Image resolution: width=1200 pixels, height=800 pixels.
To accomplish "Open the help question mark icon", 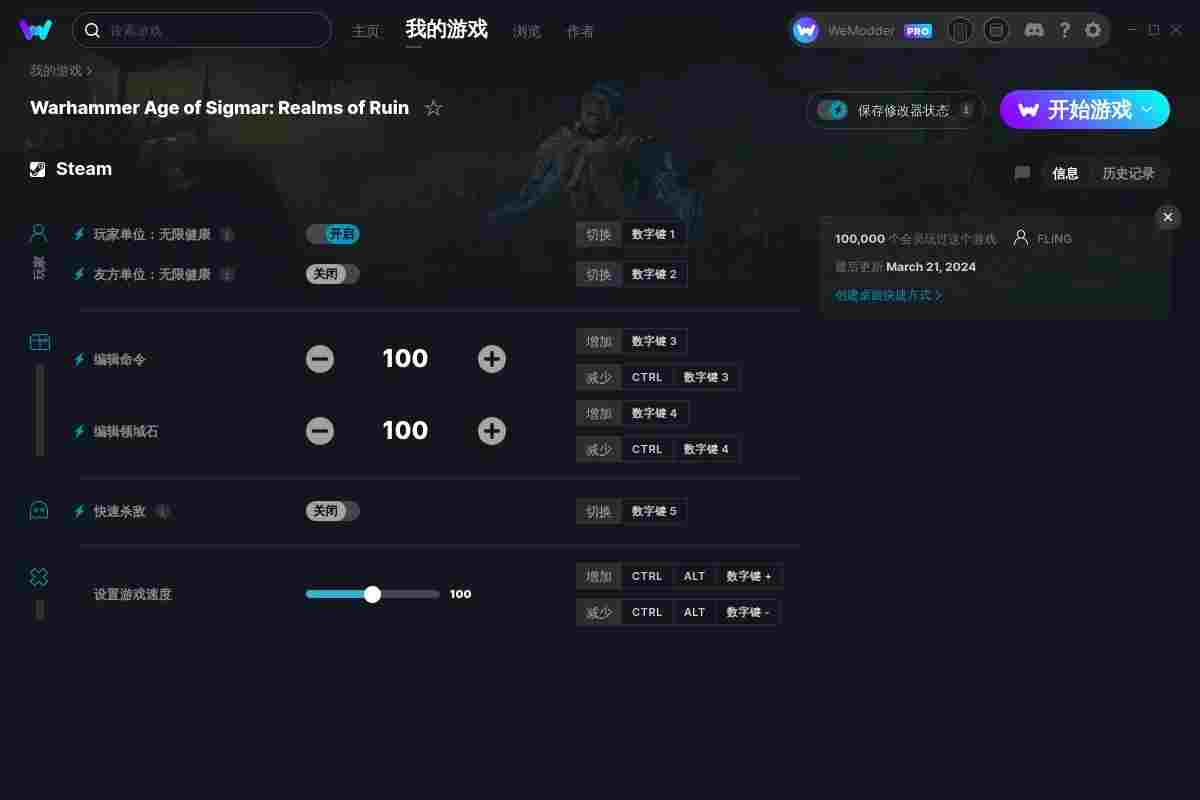I will [x=1064, y=30].
